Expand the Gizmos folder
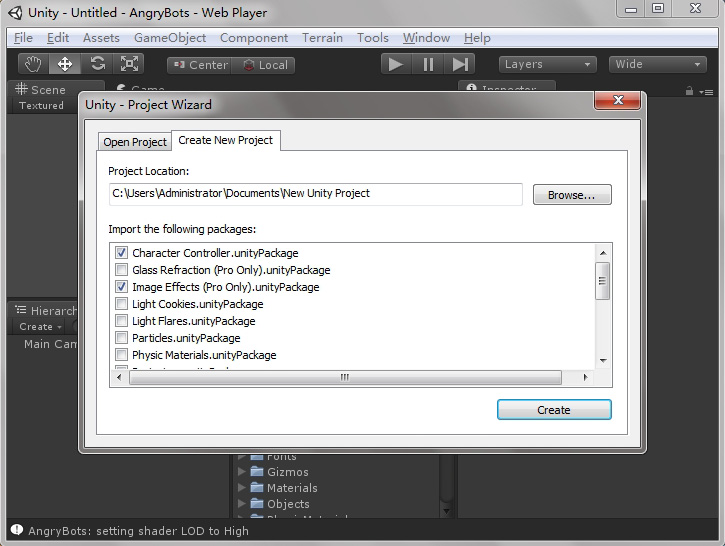Screen dimensions: 725x546 [241, 472]
